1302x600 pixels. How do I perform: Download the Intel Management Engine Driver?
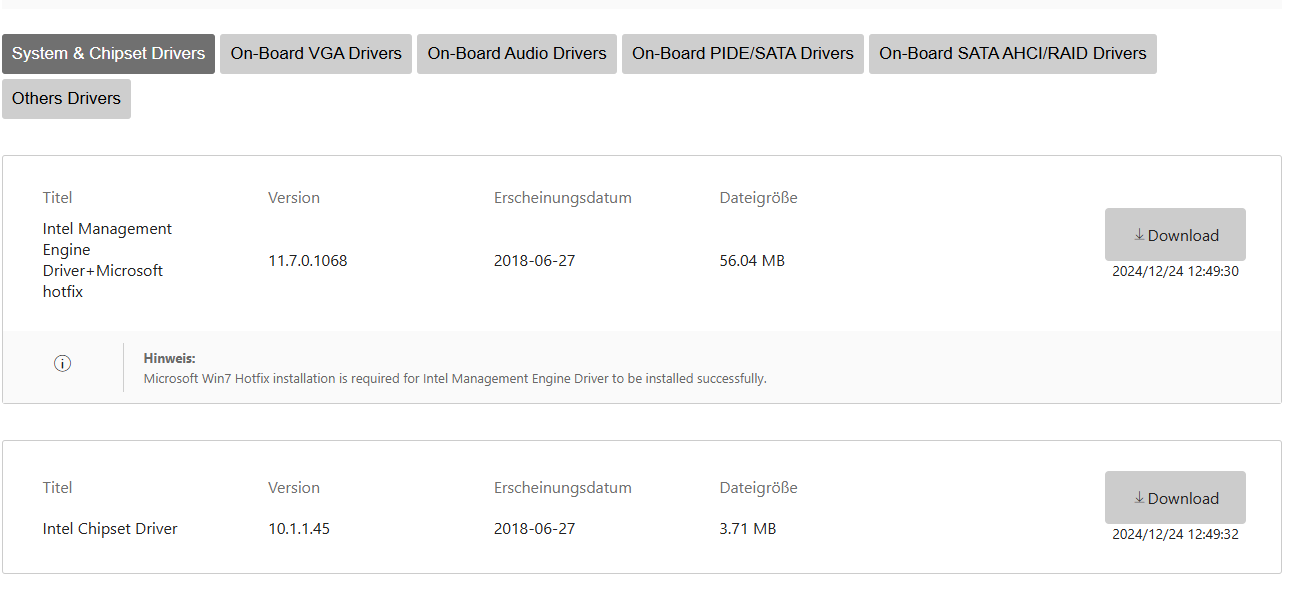(1175, 235)
